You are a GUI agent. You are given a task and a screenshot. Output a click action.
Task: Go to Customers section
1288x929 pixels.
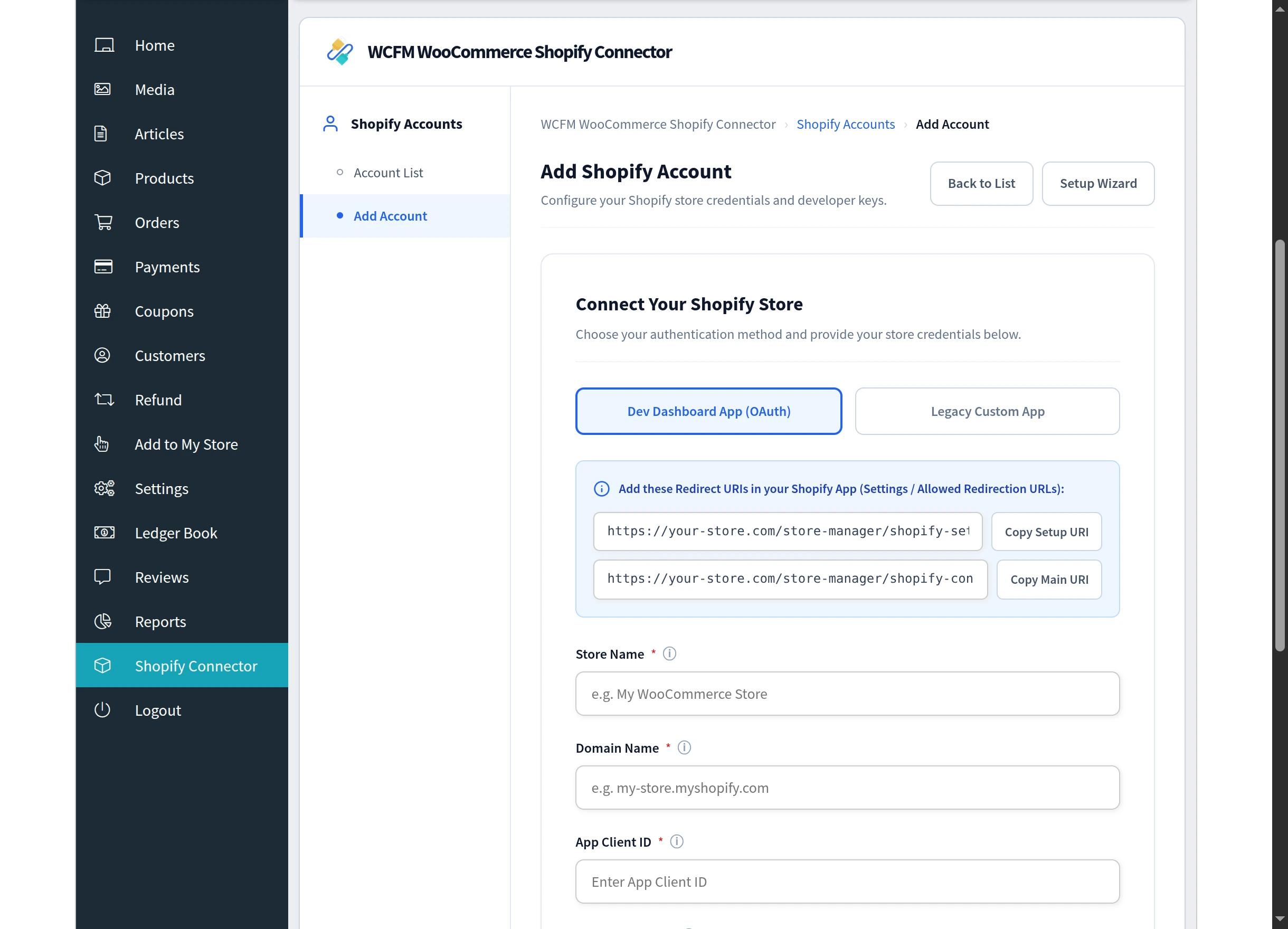coord(182,355)
